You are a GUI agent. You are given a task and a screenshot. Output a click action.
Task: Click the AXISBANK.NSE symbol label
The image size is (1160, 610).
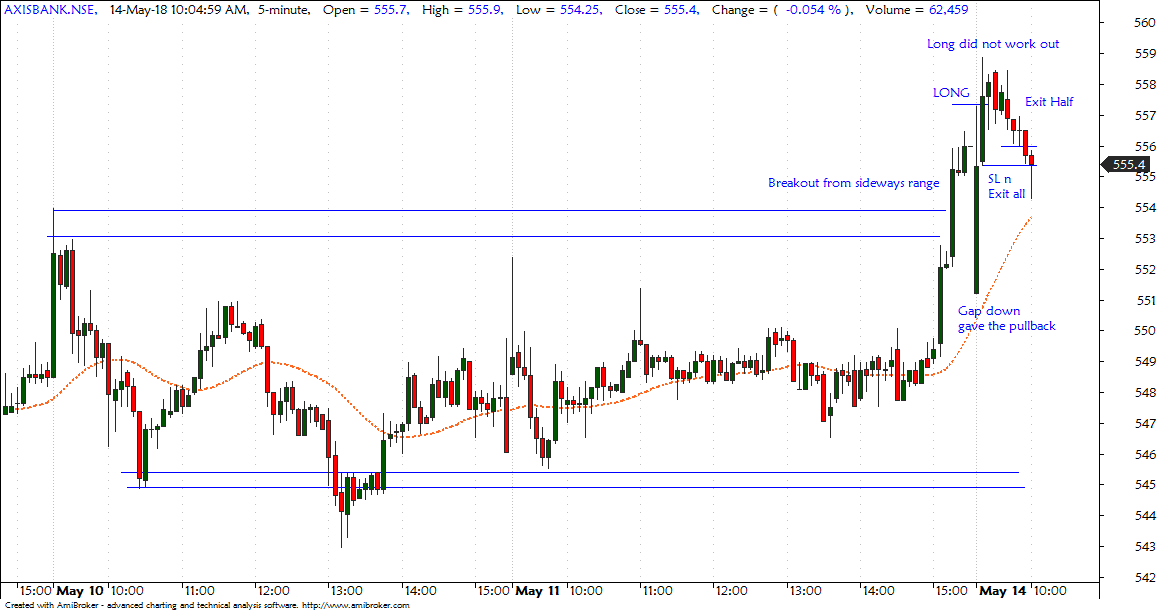pos(51,10)
